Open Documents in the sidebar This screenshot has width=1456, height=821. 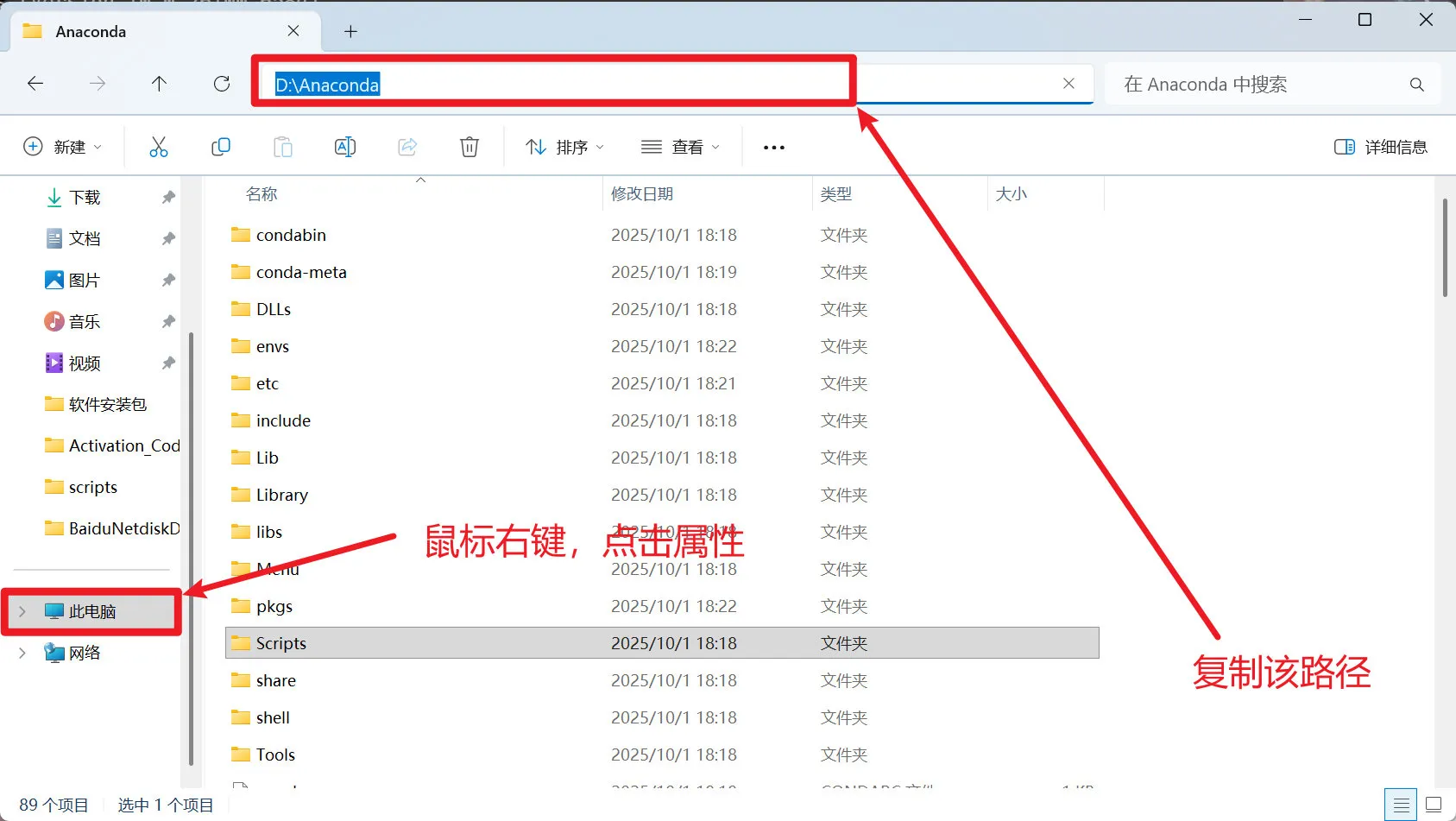click(x=85, y=238)
